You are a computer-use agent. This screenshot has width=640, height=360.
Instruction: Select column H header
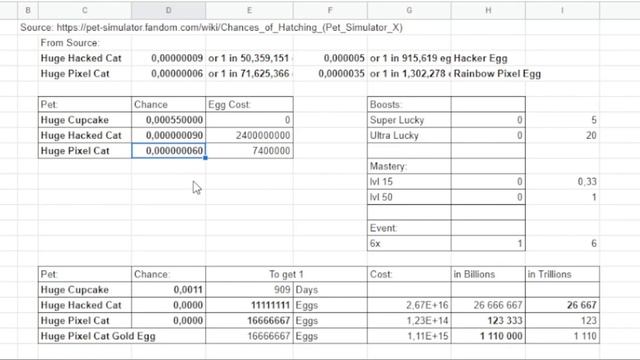click(488, 10)
